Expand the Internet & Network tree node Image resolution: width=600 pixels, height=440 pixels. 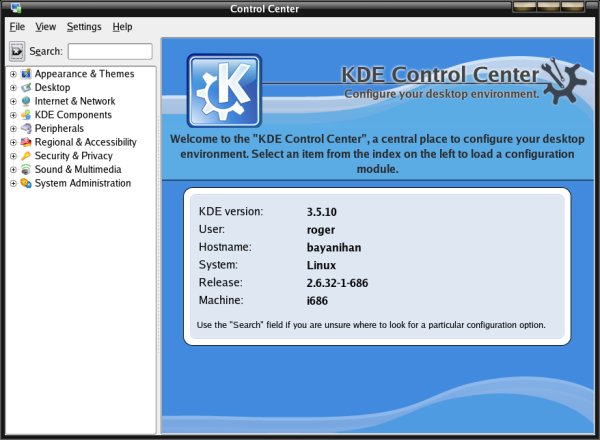pos(13,101)
